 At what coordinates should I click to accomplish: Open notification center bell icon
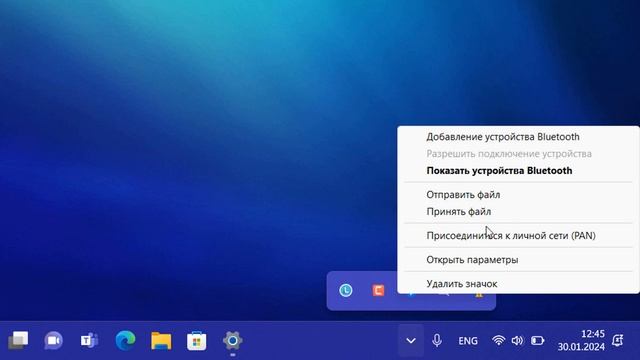click(618, 340)
